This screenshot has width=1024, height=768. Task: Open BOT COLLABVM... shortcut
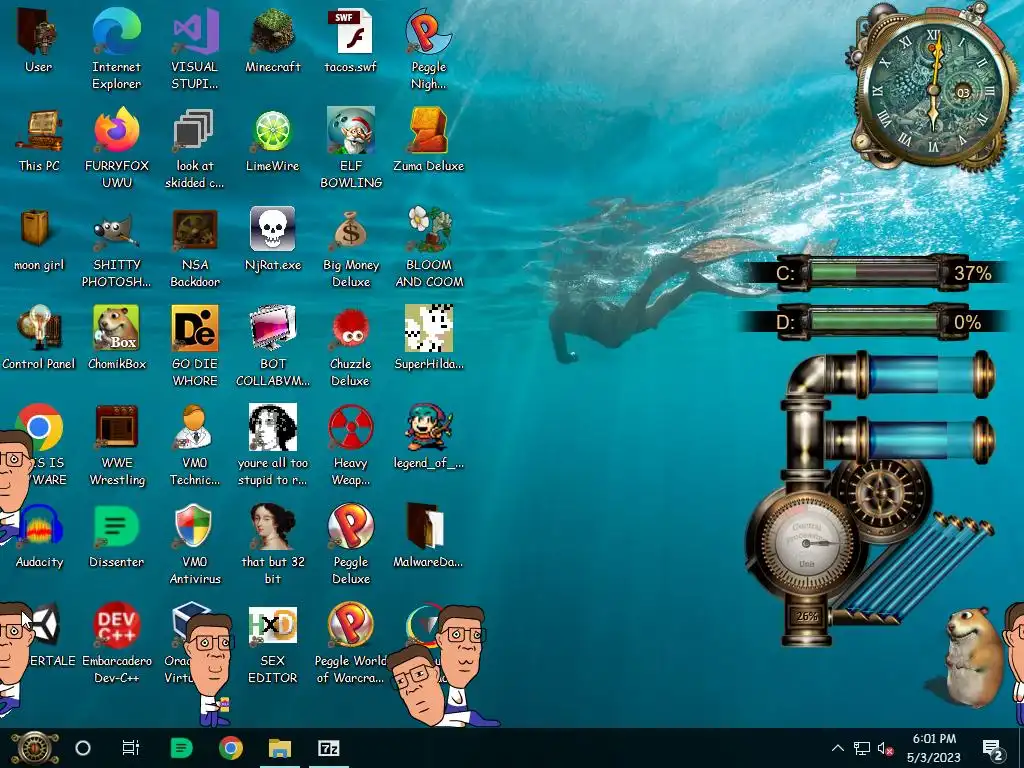273,347
